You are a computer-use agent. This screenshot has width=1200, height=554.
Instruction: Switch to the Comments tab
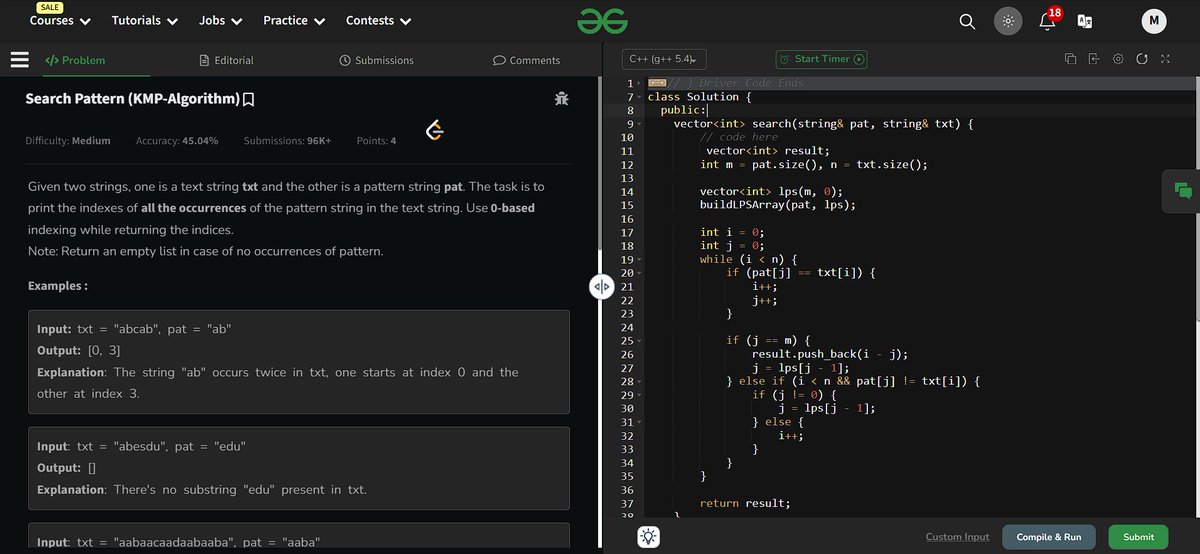pos(526,60)
